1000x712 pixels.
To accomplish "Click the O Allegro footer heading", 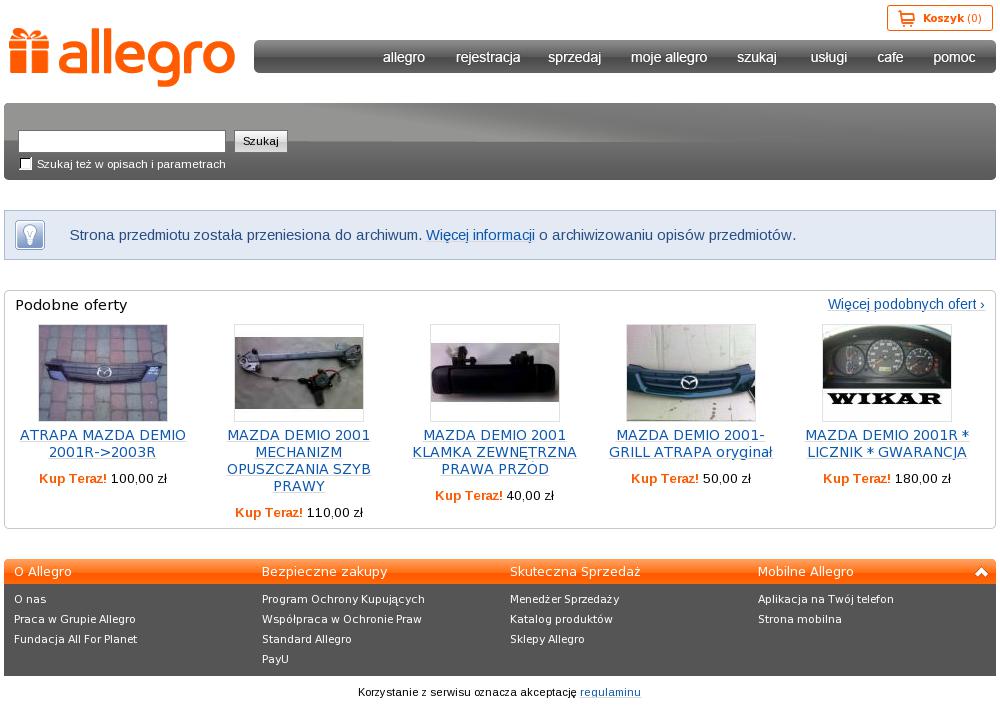I will [43, 572].
